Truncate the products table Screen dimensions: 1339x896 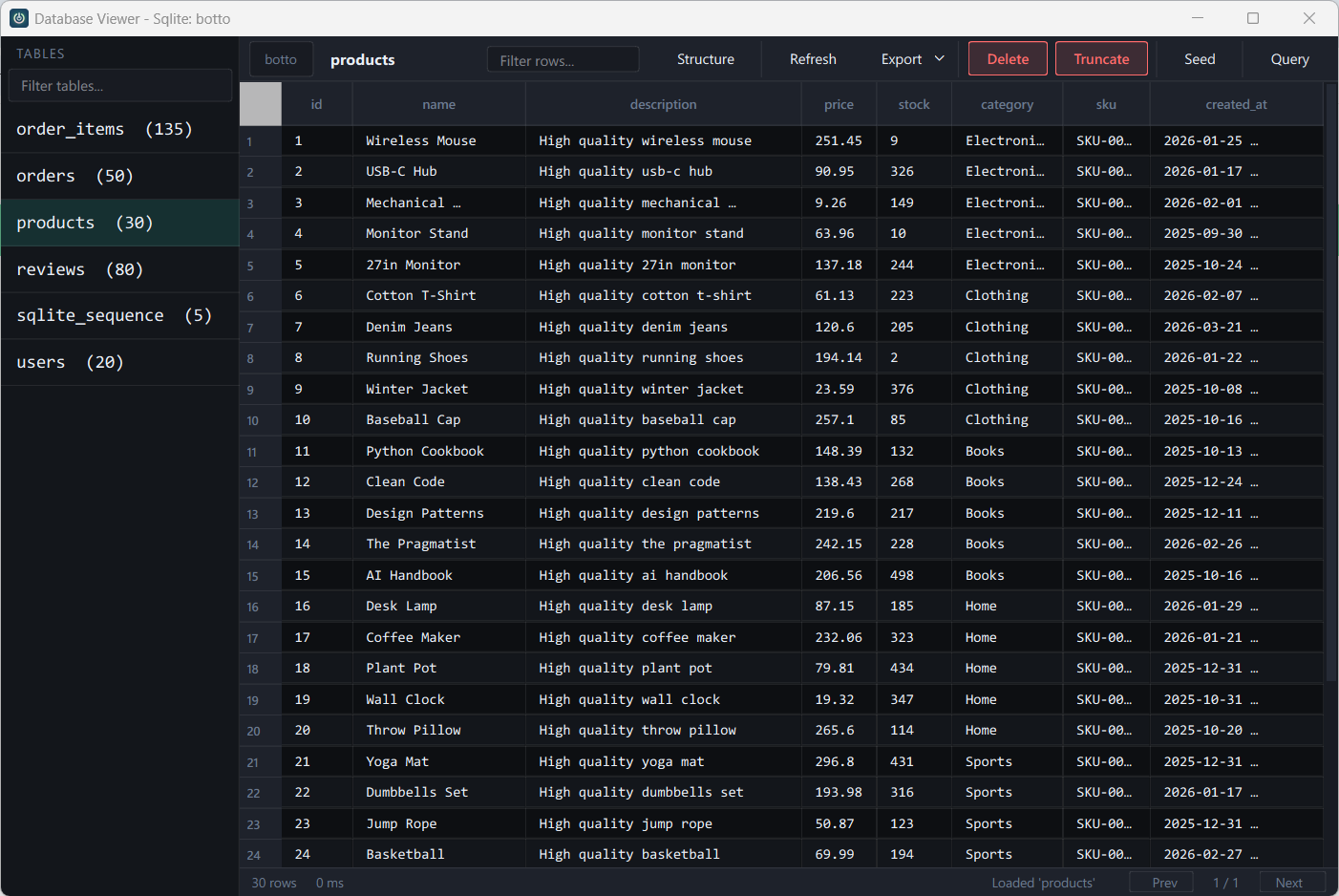point(1101,59)
